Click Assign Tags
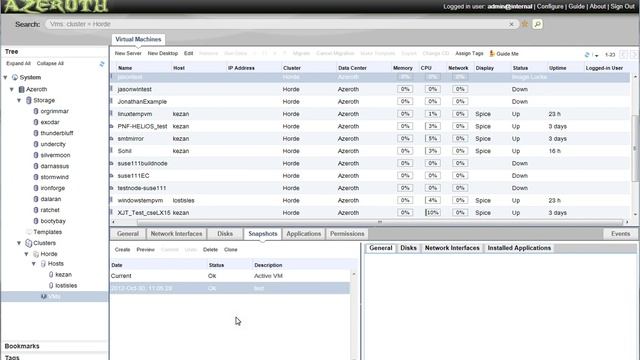Image resolution: width=640 pixels, height=360 pixels. coord(469,53)
